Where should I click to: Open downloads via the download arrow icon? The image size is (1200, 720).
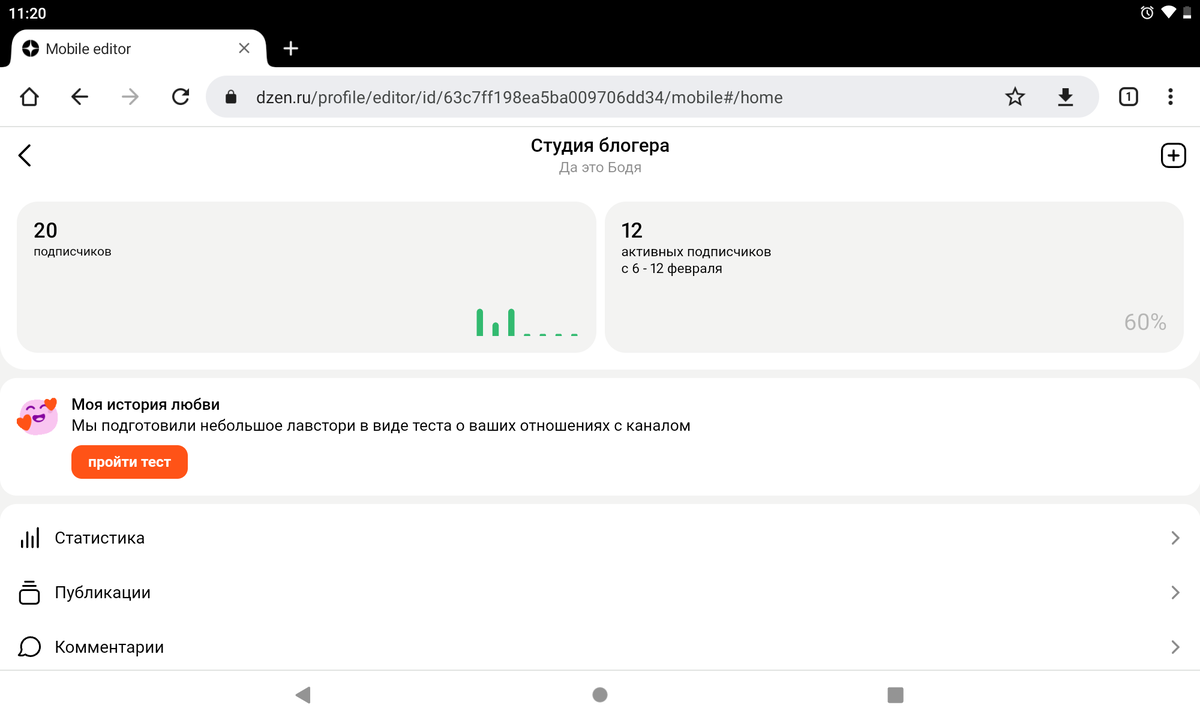coord(1064,97)
